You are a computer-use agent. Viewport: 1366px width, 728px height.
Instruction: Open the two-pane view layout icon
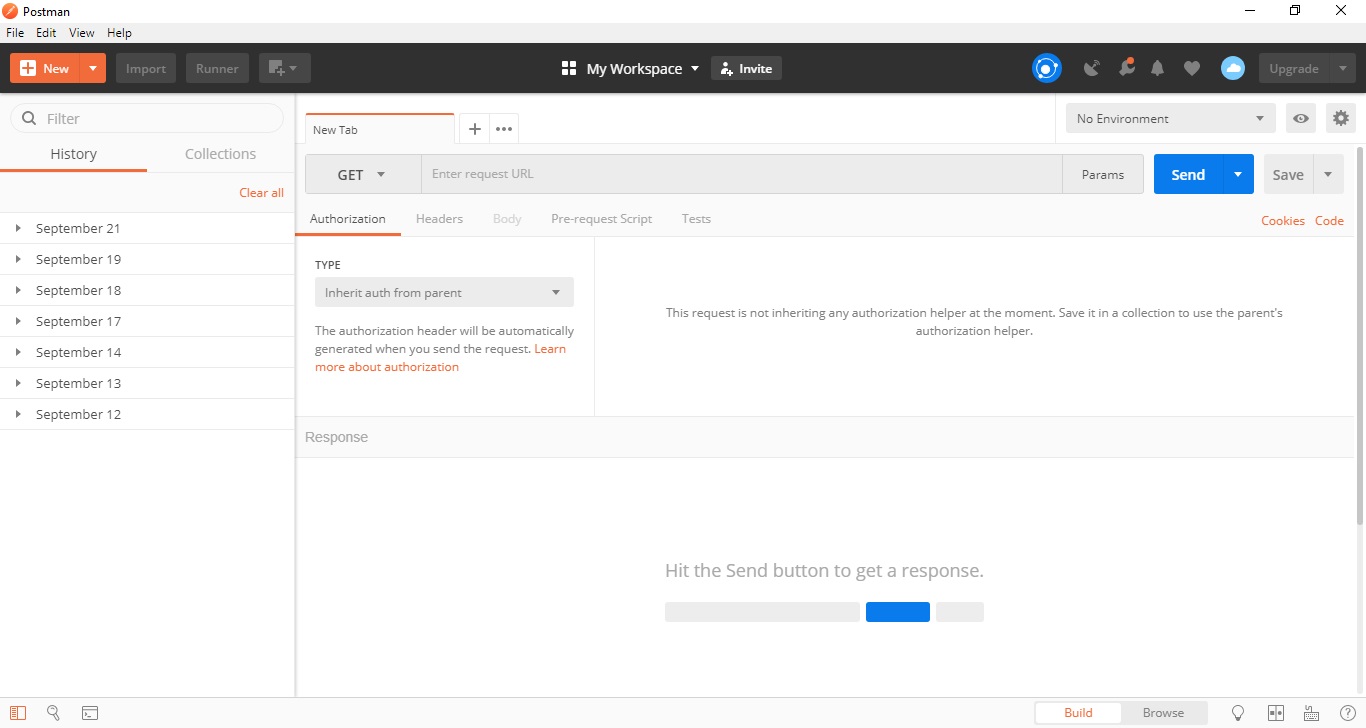pos(1276,712)
